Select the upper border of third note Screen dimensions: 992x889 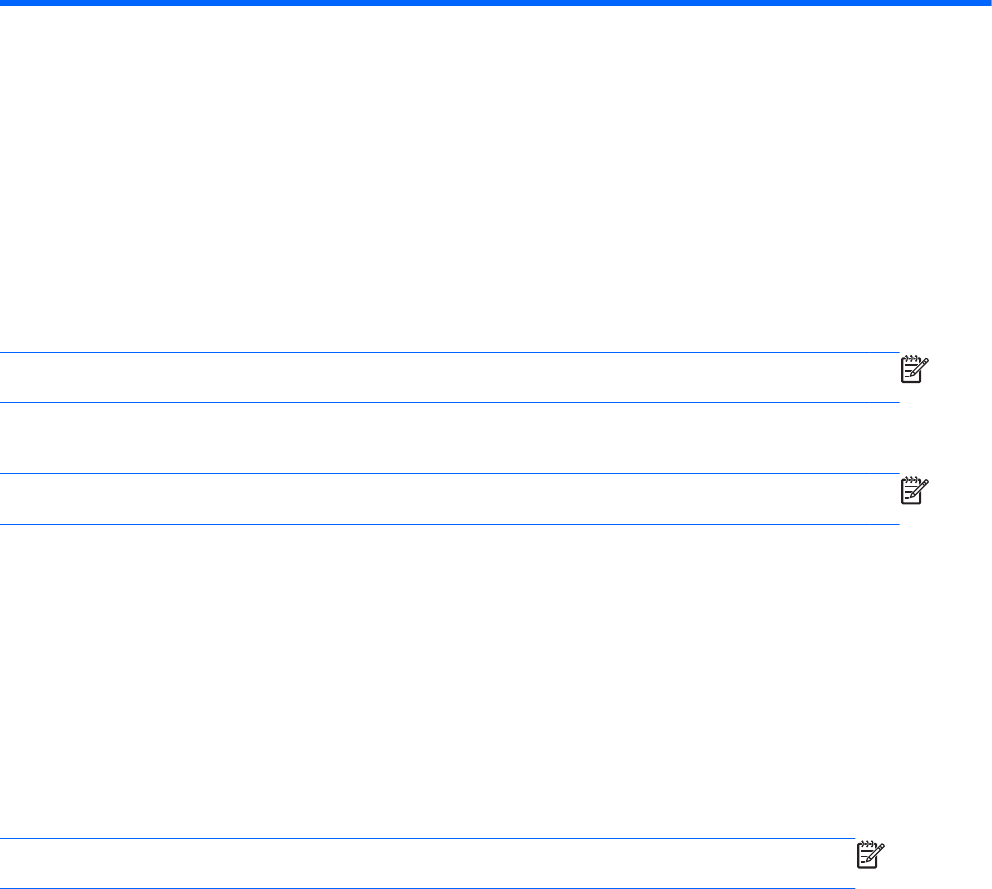click(x=420, y=838)
